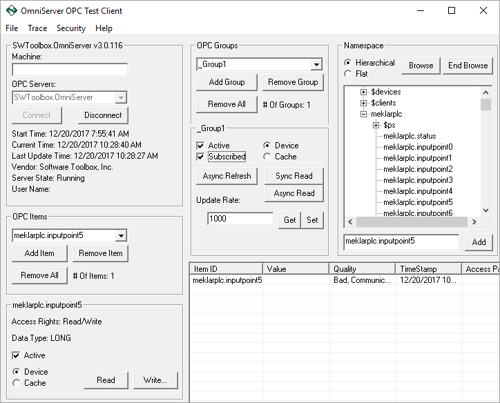Image resolution: width=500 pixels, height=403 pixels.
Task: Click namespace tree scroll right arrow
Action: pos(474,222)
